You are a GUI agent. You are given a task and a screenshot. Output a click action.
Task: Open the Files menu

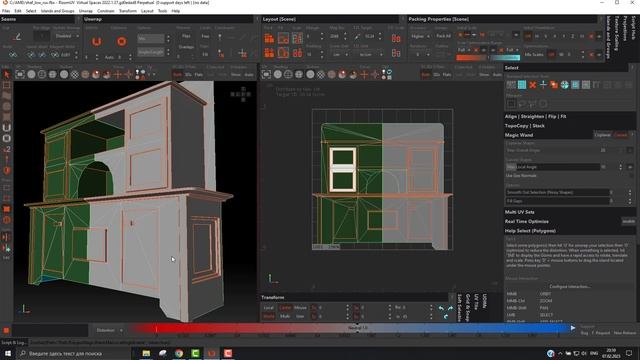(x=6, y=11)
